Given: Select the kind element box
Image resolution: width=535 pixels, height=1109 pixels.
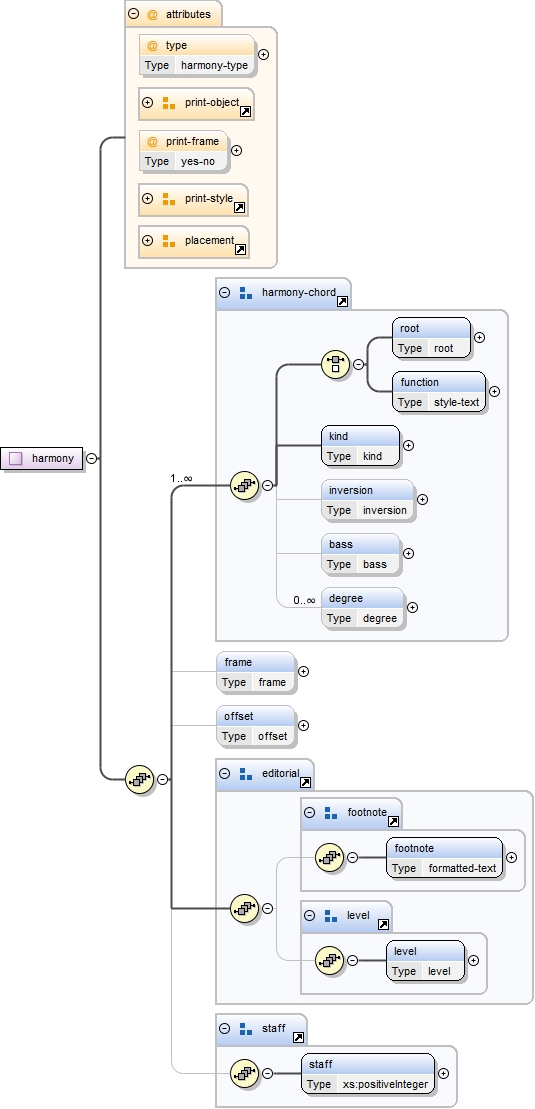Looking at the screenshot, I should [x=360, y=446].
